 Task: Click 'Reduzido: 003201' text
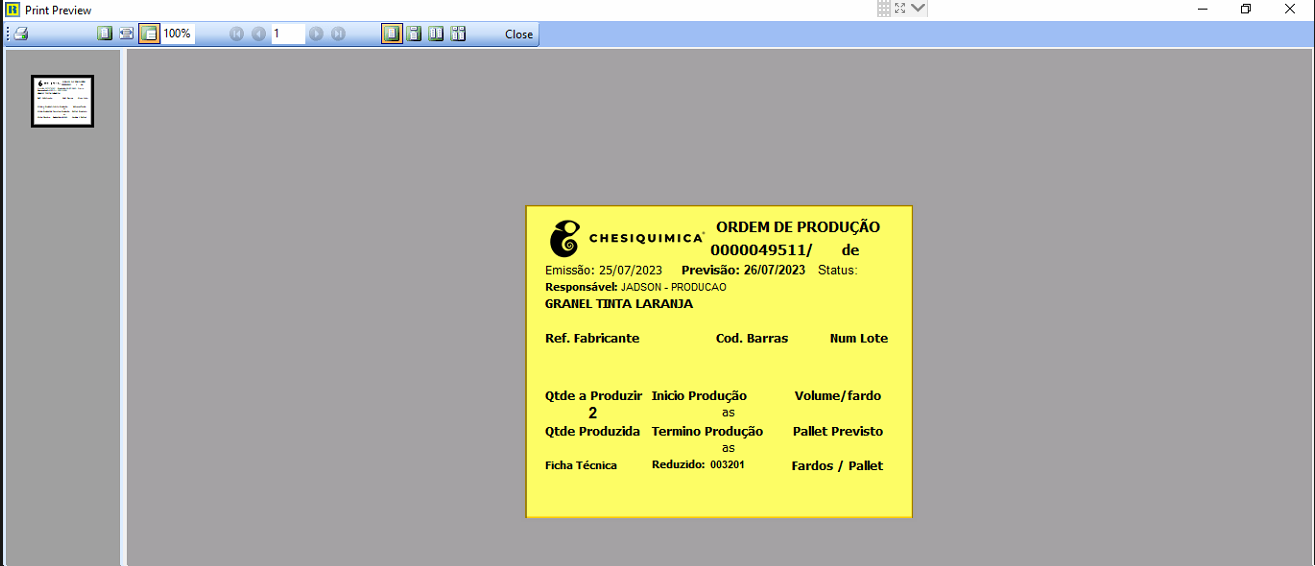click(x=698, y=464)
